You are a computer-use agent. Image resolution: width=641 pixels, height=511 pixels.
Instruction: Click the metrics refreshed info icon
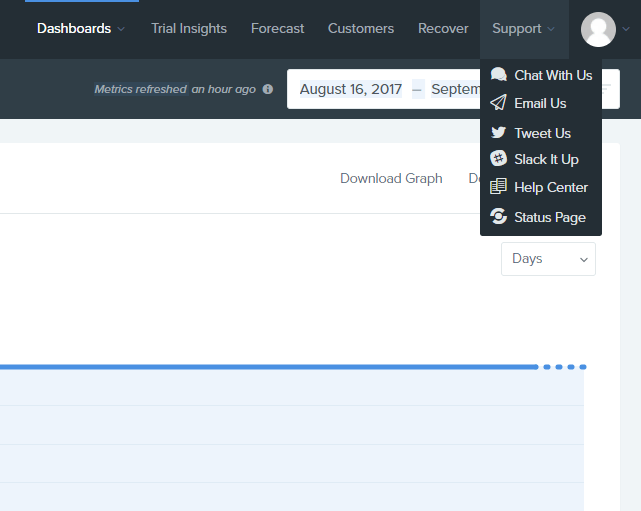click(267, 89)
